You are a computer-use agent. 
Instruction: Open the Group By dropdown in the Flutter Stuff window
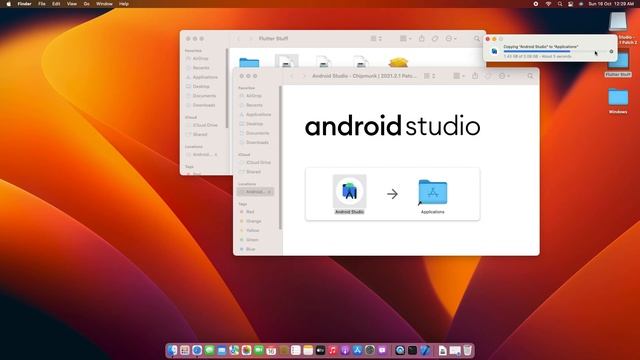click(x=405, y=38)
